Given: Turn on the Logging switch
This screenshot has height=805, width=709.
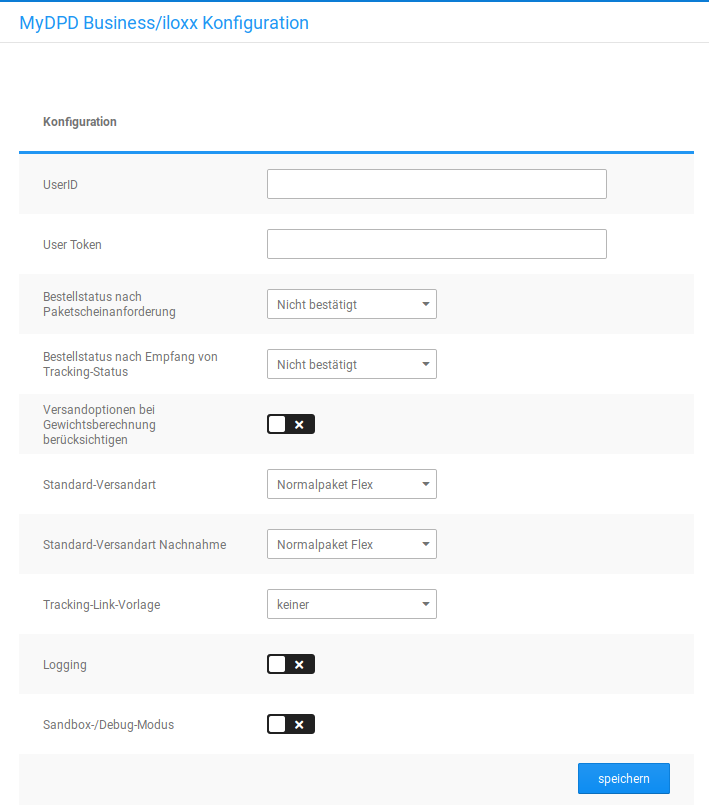Looking at the screenshot, I should [291, 664].
